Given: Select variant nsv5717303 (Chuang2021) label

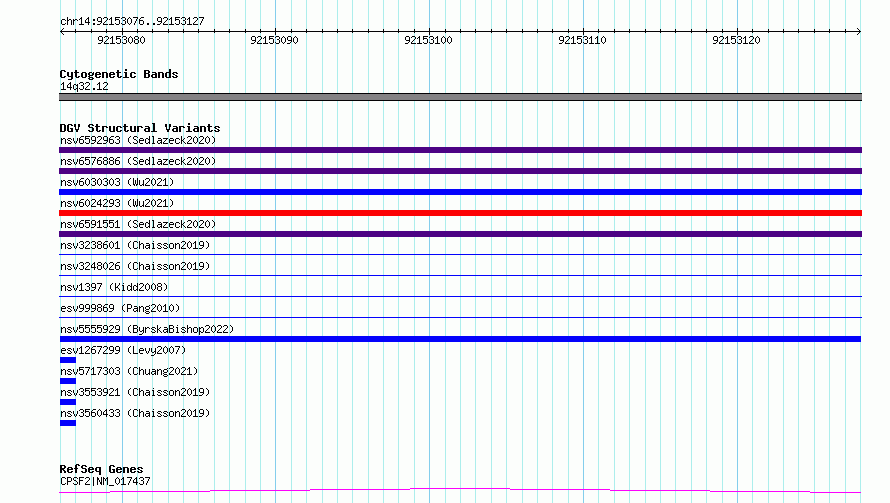Looking at the screenshot, I should (x=129, y=371).
